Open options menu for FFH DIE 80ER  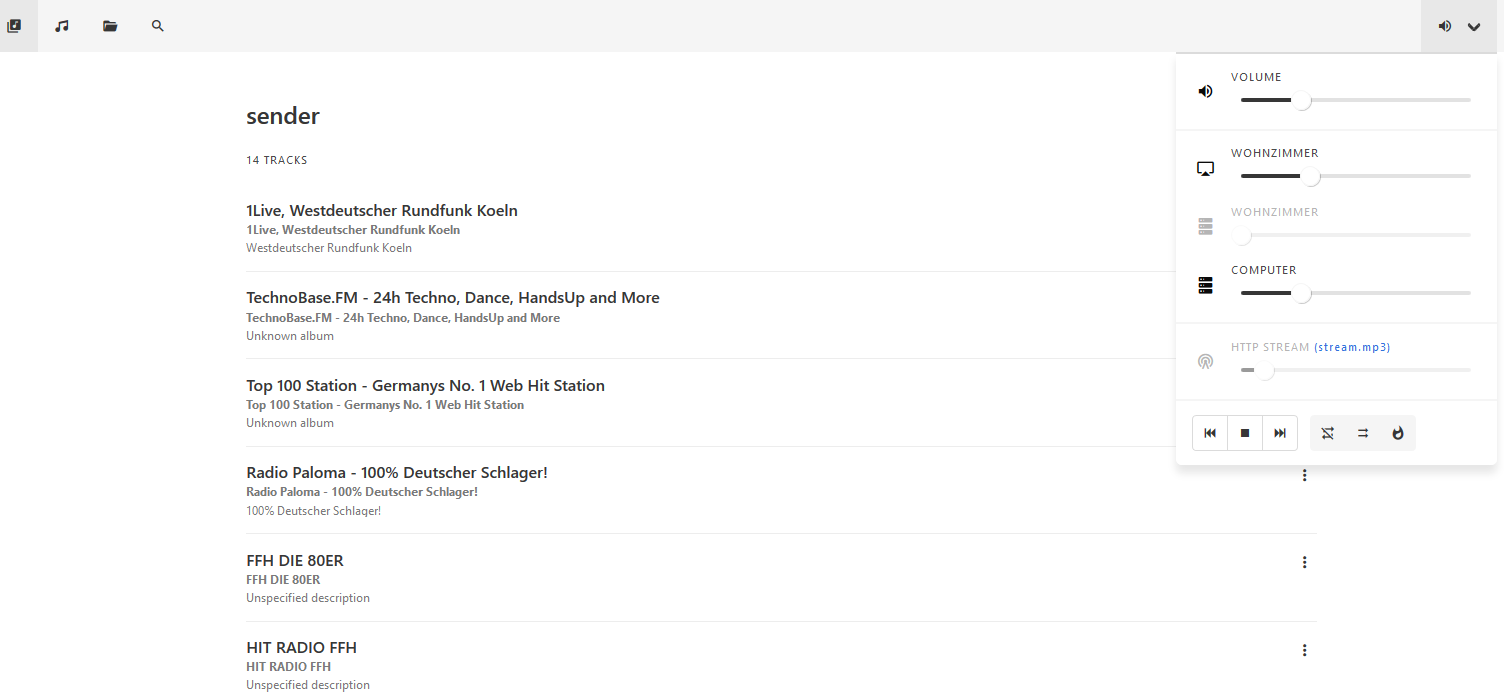point(1304,563)
